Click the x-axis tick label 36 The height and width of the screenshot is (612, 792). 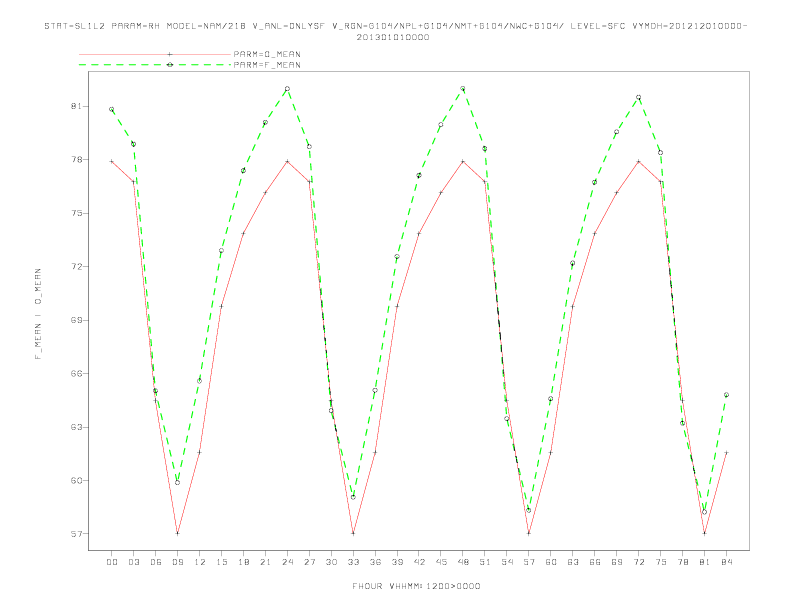coord(375,562)
